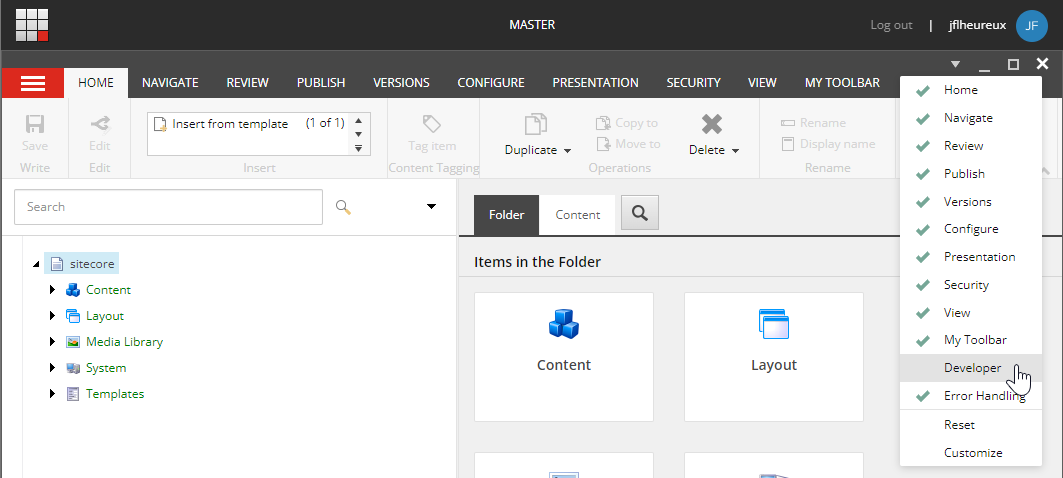Click the Move to command
This screenshot has height=478, width=1063.
point(628,144)
